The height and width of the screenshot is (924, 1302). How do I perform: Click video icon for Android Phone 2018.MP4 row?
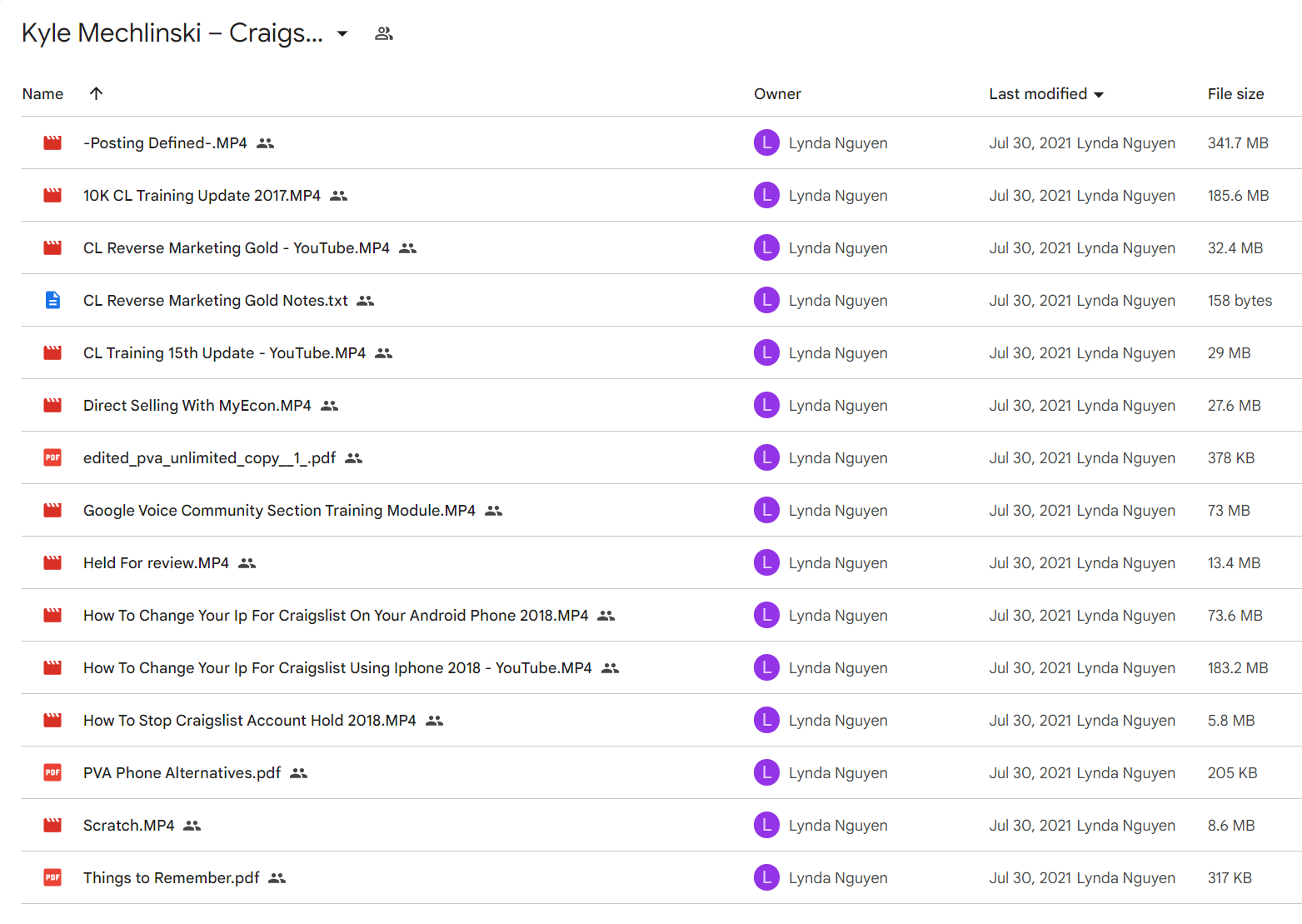click(x=52, y=616)
